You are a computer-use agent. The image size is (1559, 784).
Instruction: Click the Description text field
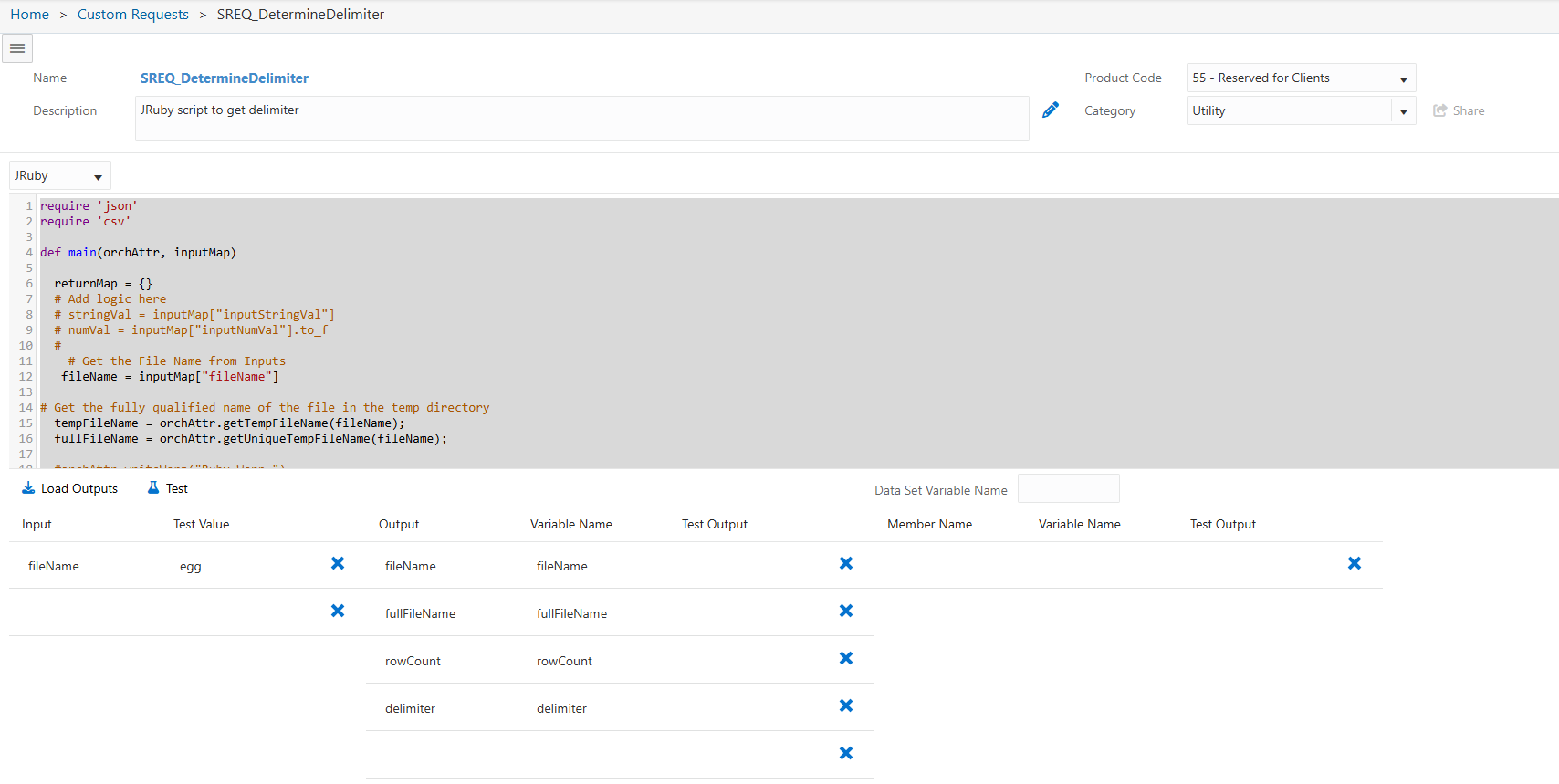coord(581,118)
